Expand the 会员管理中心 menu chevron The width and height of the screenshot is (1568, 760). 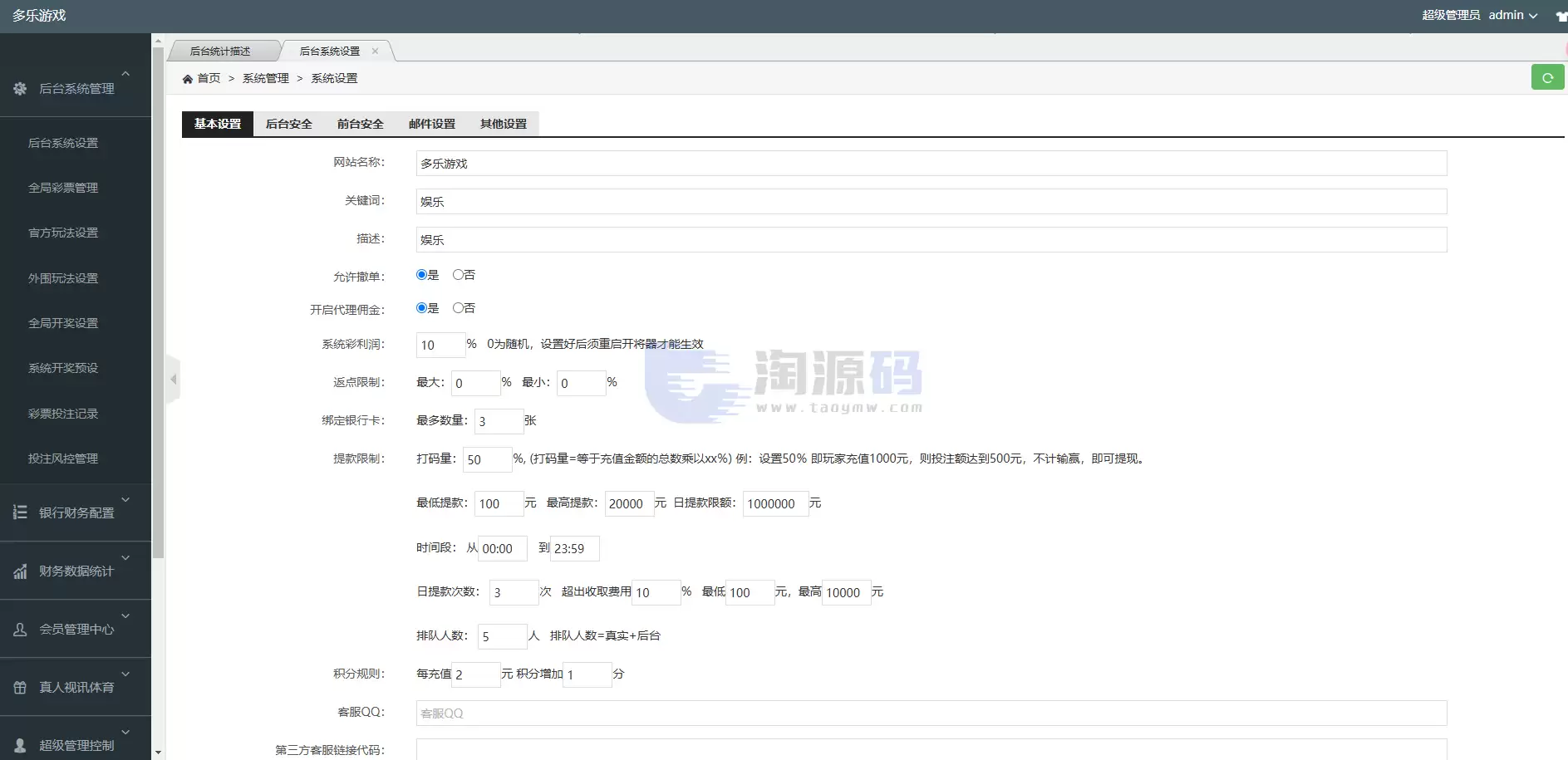pos(125,615)
